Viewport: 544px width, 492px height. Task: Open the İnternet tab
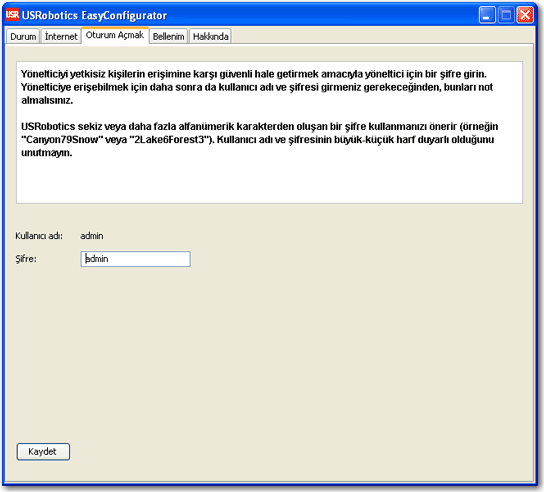61,36
